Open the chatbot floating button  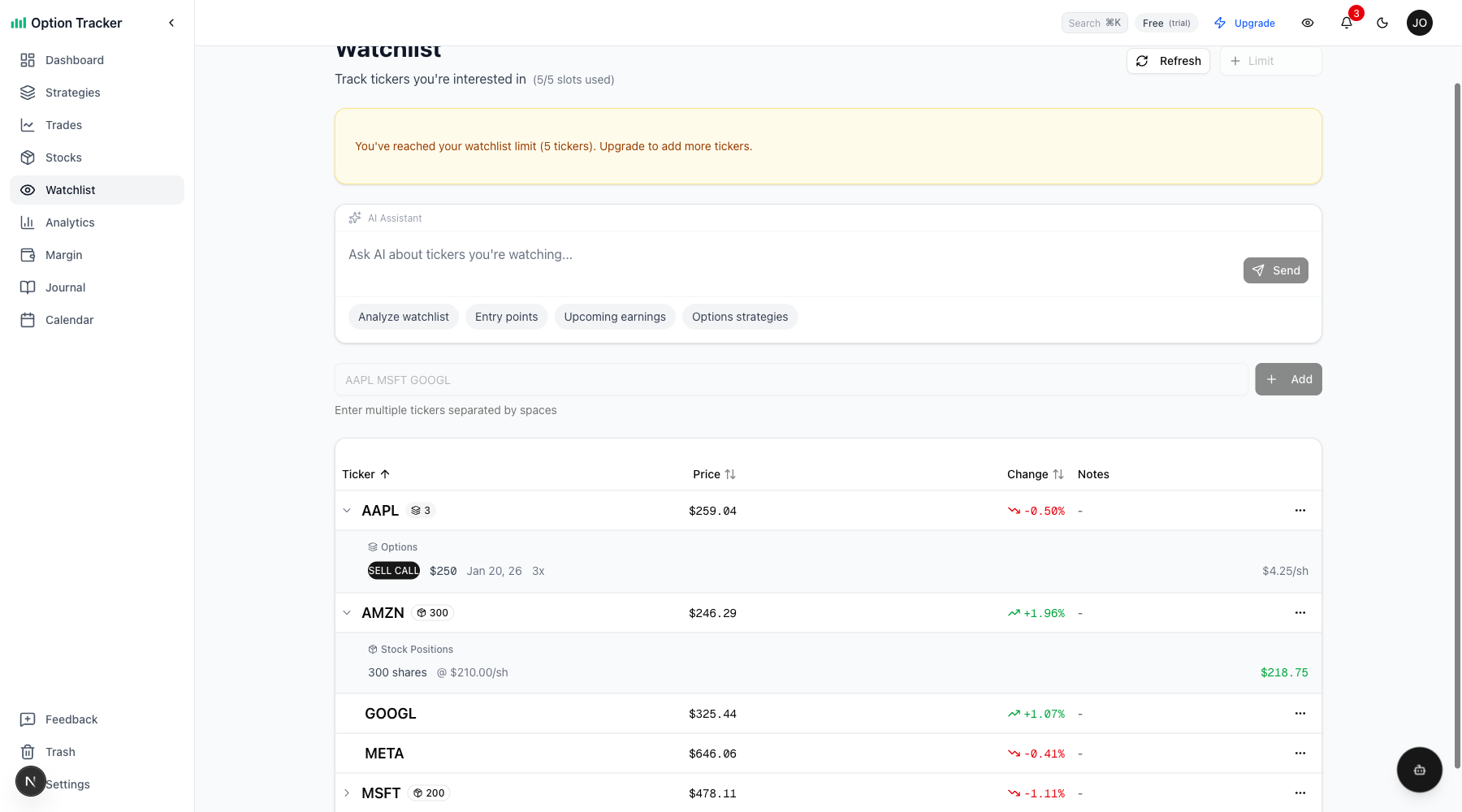pyautogui.click(x=1419, y=770)
